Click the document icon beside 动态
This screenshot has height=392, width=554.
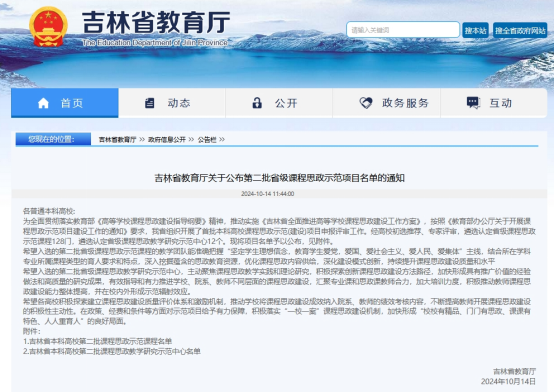(x=149, y=103)
